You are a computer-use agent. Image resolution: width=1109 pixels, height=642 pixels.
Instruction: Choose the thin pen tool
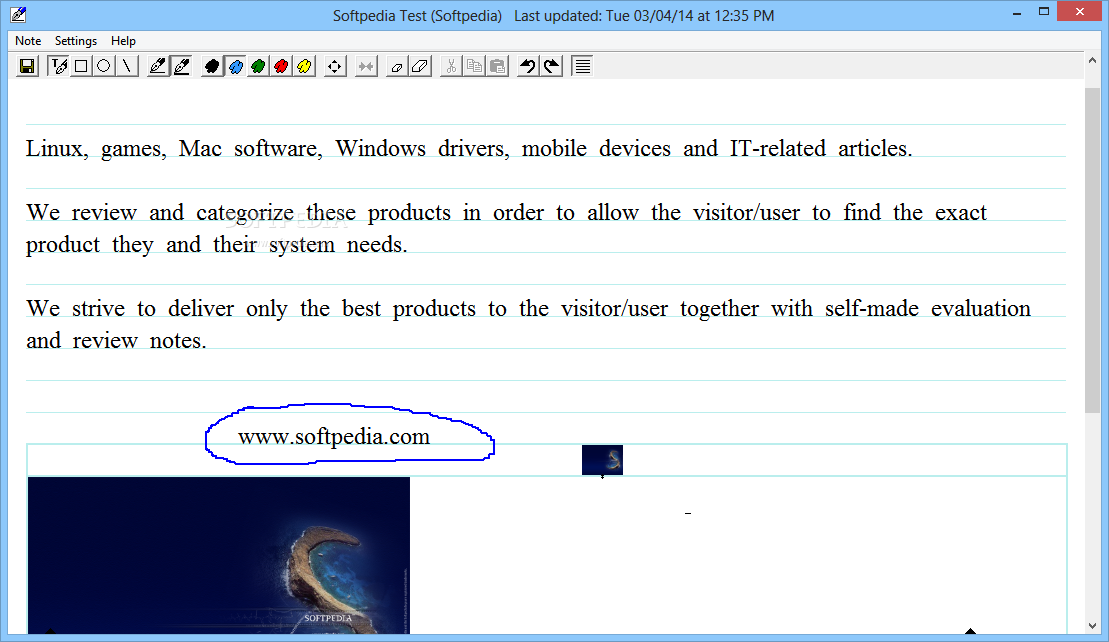point(158,66)
